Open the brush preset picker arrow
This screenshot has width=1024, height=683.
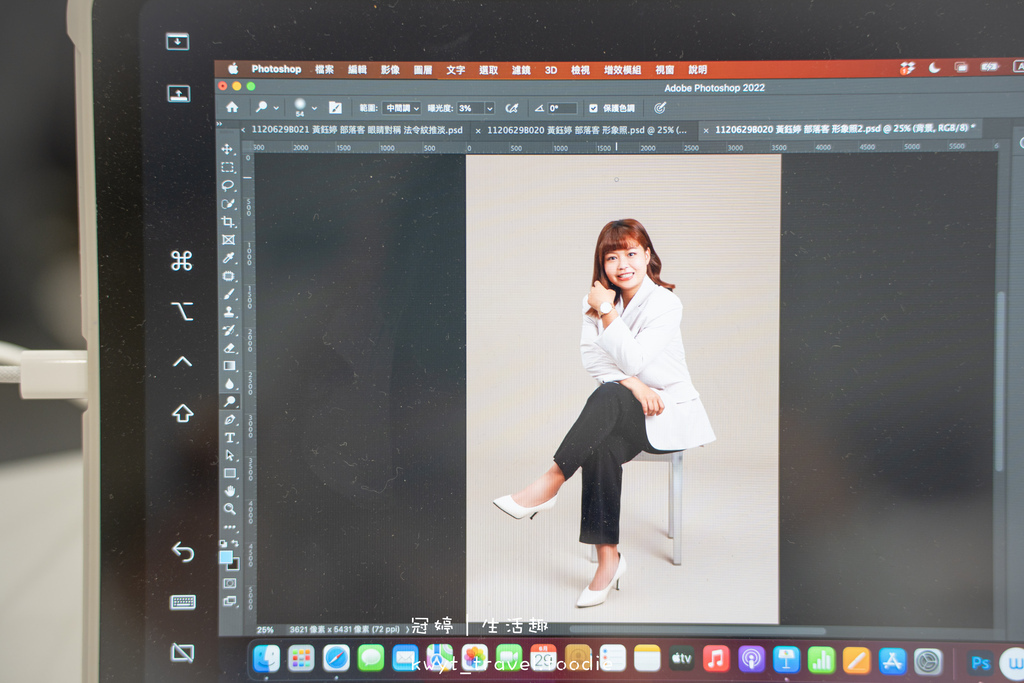pos(314,108)
